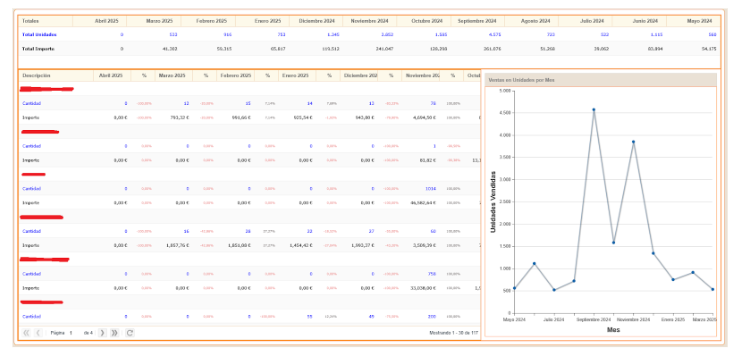
Task: Go to the first page of results
Action: click(x=26, y=333)
